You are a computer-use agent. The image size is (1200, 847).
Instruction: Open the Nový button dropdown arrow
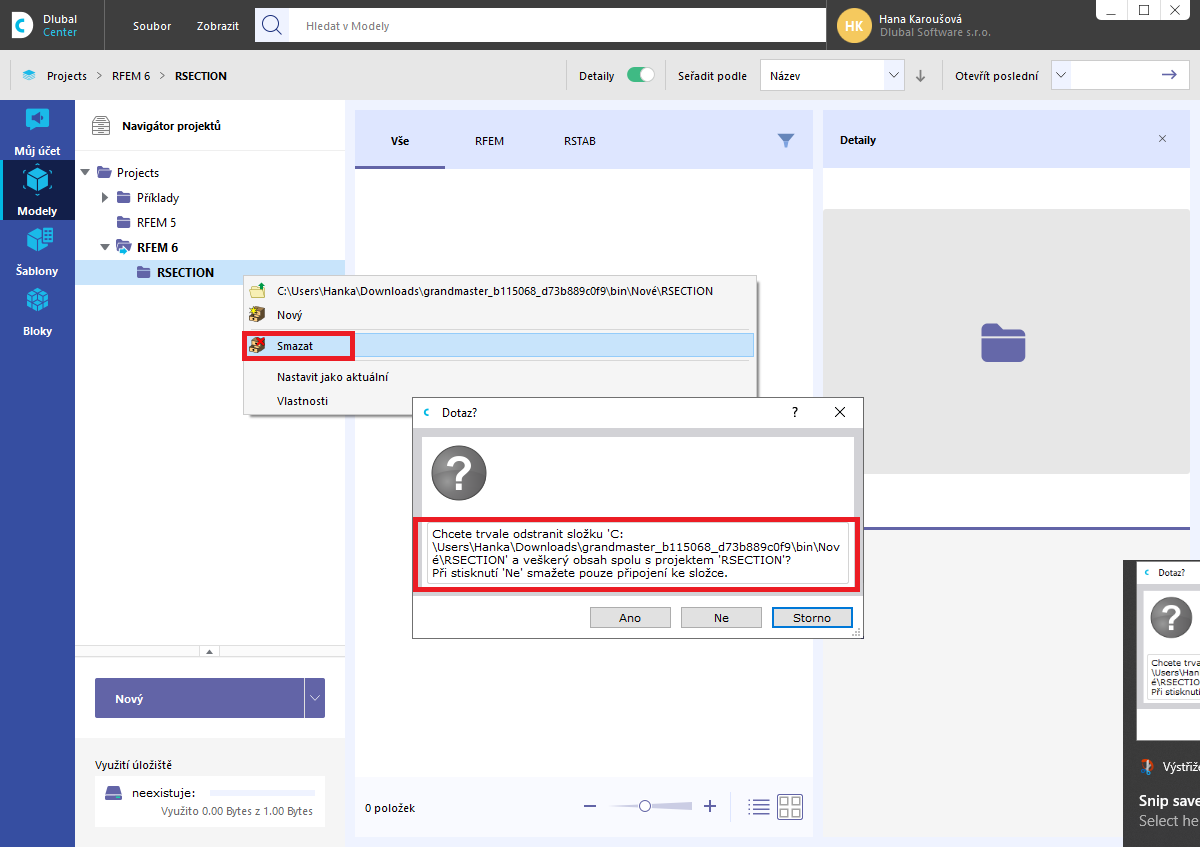click(315, 698)
